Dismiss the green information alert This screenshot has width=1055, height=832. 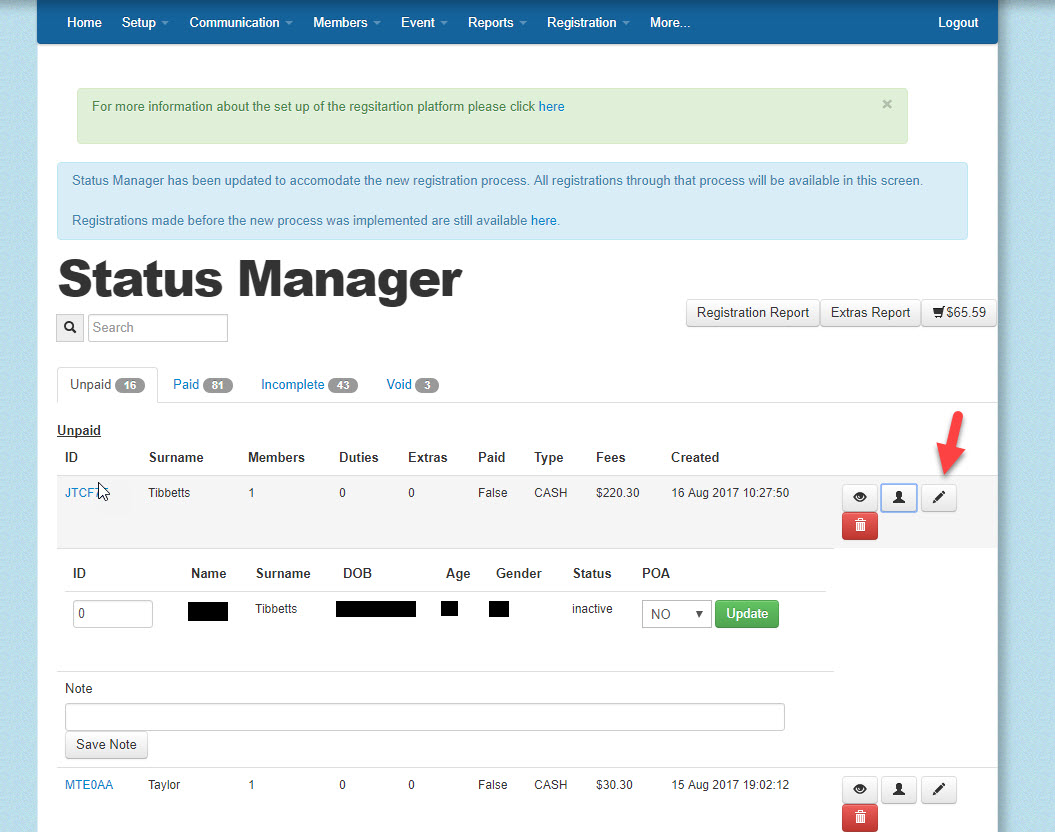[887, 104]
